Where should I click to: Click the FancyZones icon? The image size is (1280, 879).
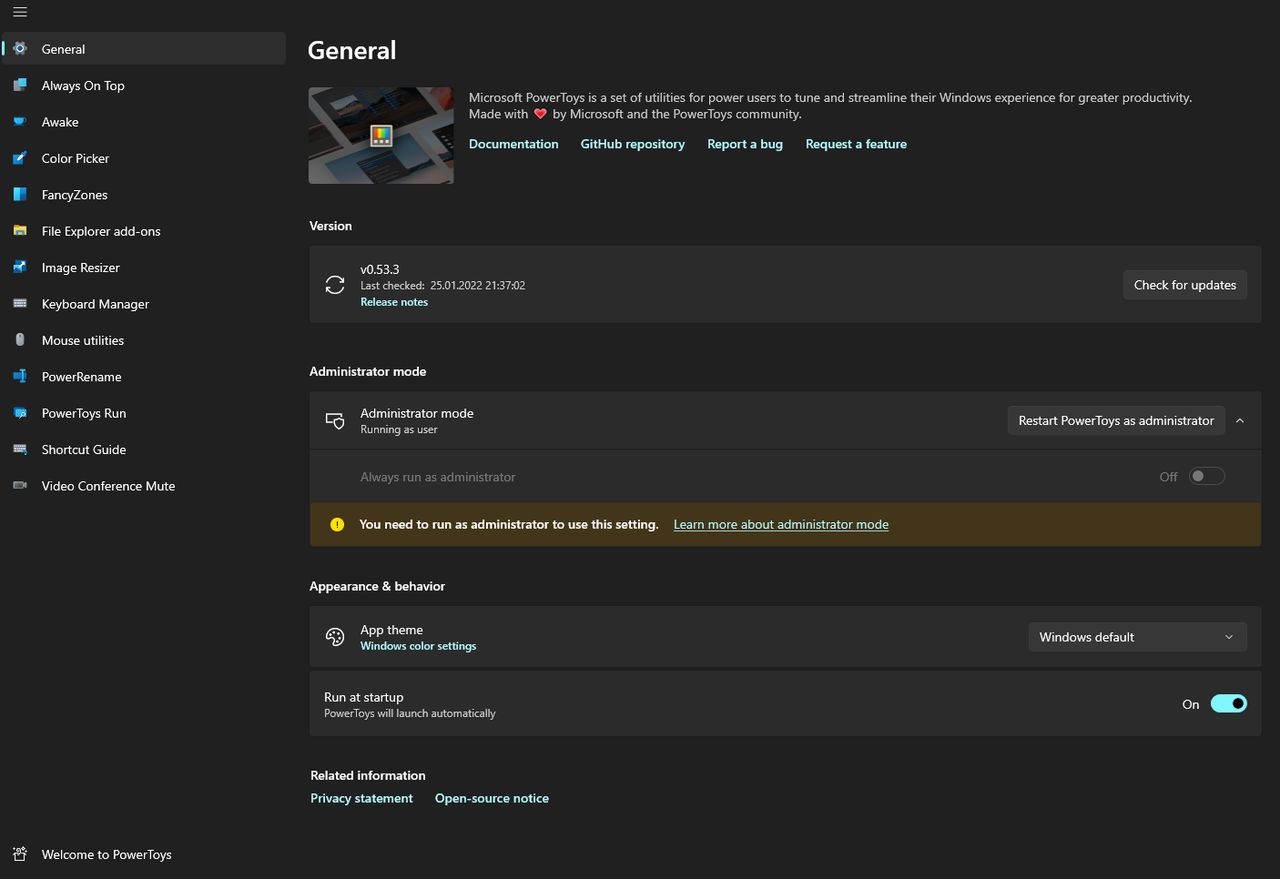point(20,194)
